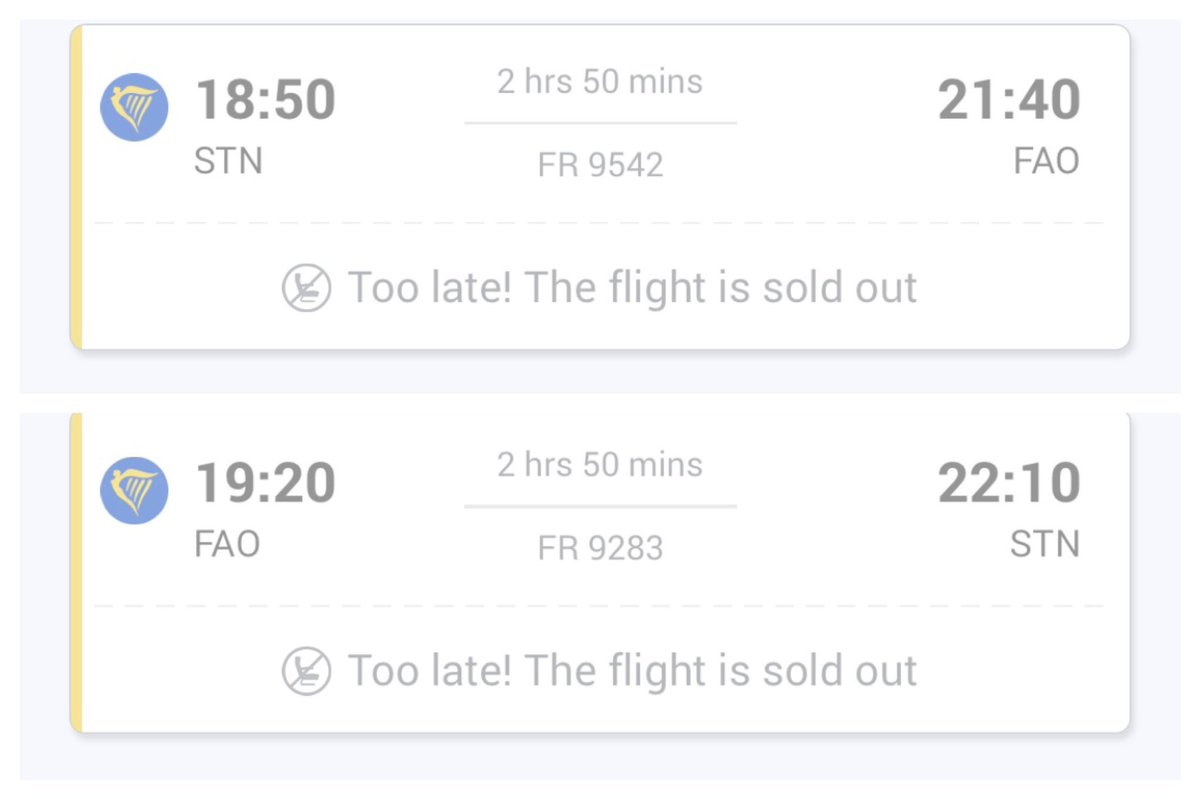Click the STN departure airport code in the top card
Viewport: 1200px width, 799px height.
pos(228,160)
